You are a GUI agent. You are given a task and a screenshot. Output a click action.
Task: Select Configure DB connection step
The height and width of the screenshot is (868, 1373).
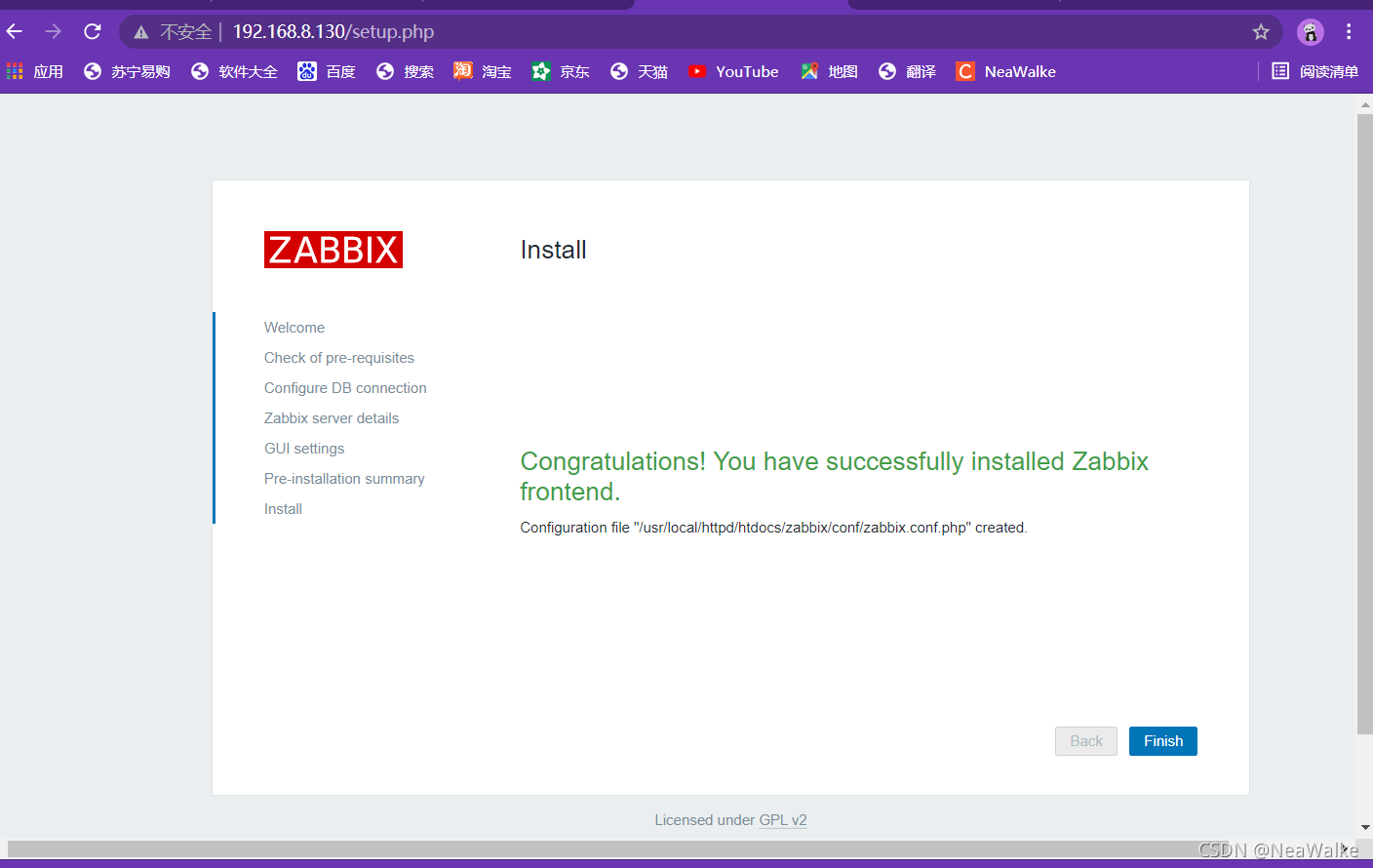coord(345,388)
